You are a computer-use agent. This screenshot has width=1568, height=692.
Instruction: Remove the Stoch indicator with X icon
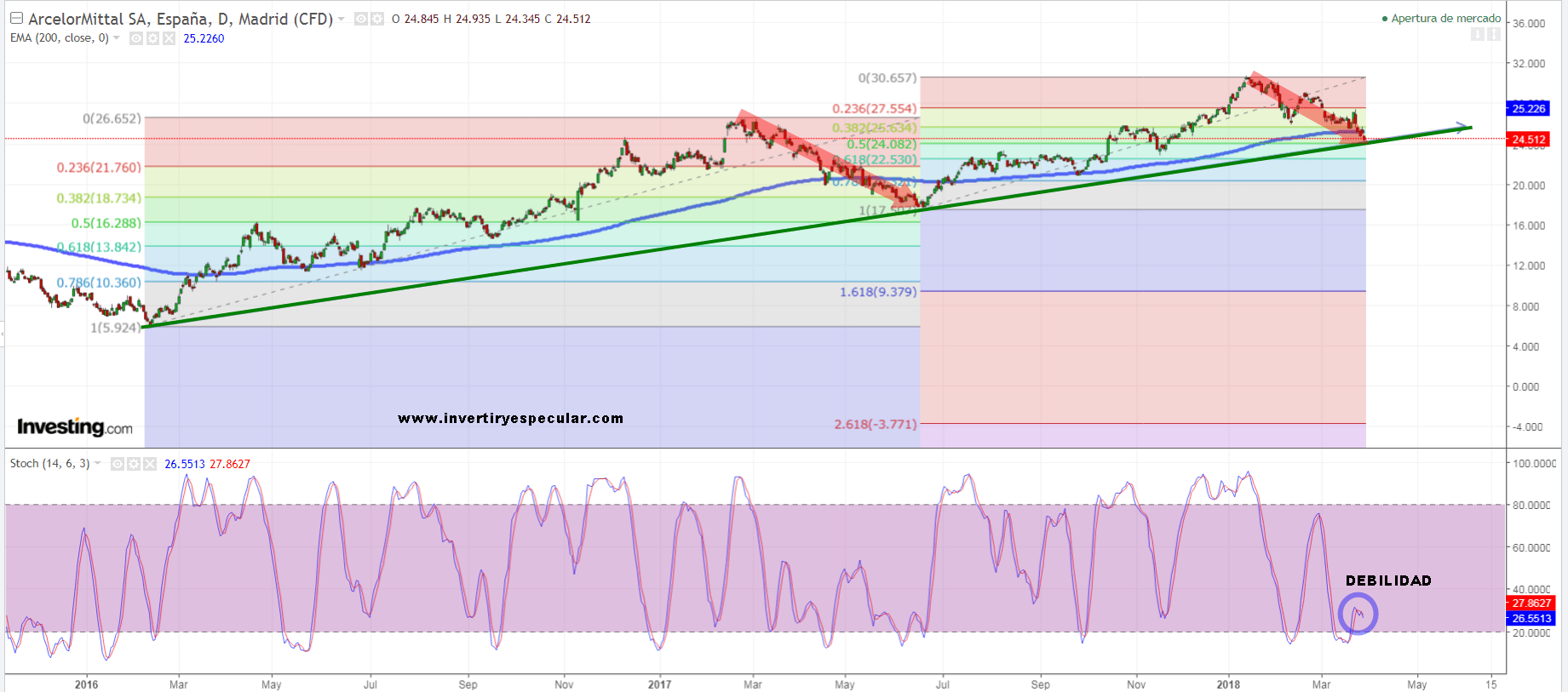pos(150,464)
